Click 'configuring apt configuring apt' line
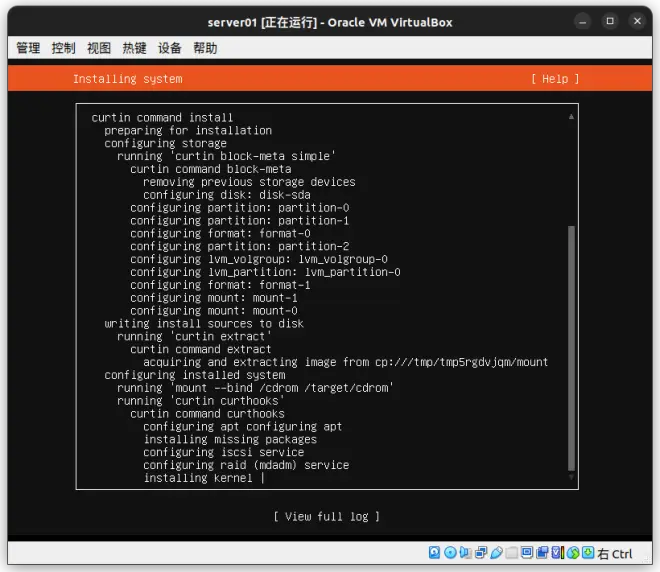The width and height of the screenshot is (660, 572). 242,426
